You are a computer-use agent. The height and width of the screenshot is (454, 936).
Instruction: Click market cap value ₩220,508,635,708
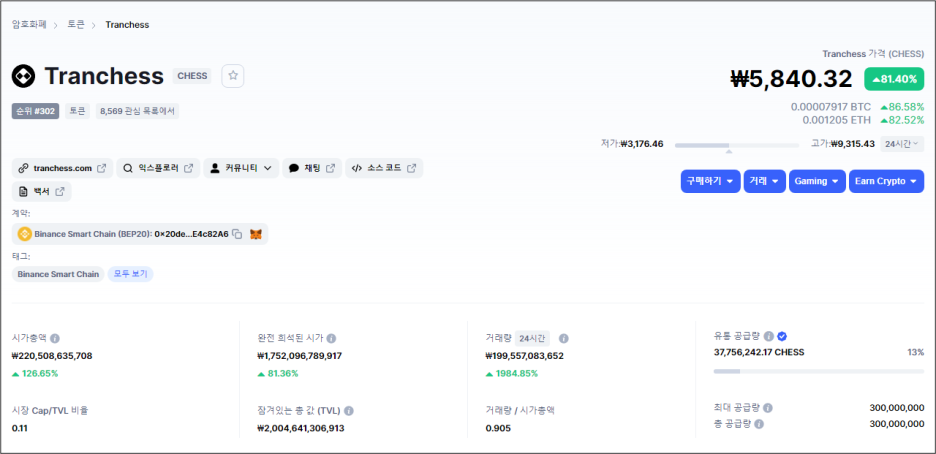tap(52, 356)
